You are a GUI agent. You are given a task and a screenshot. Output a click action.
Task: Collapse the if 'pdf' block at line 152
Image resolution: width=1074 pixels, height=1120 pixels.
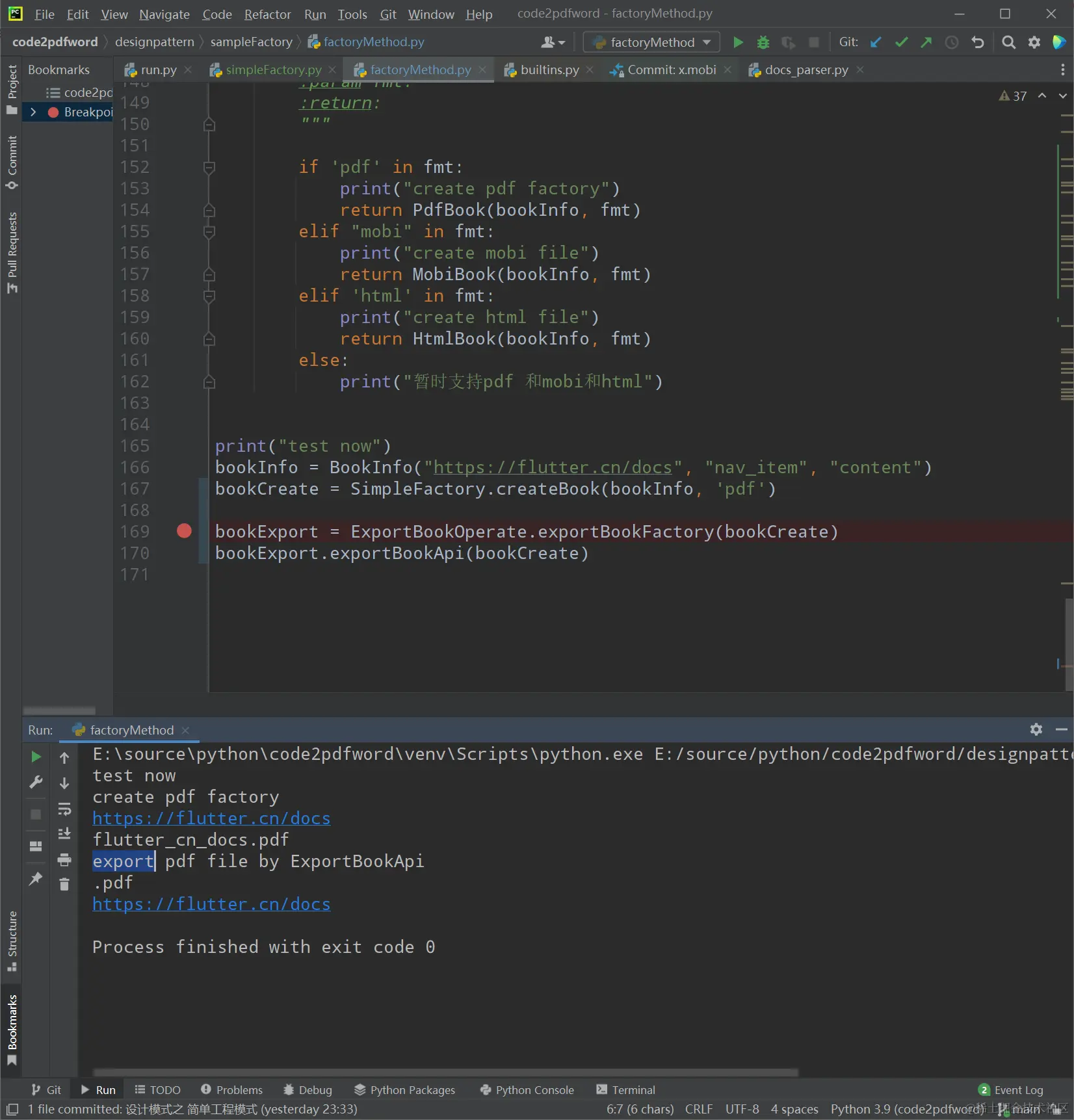(209, 167)
